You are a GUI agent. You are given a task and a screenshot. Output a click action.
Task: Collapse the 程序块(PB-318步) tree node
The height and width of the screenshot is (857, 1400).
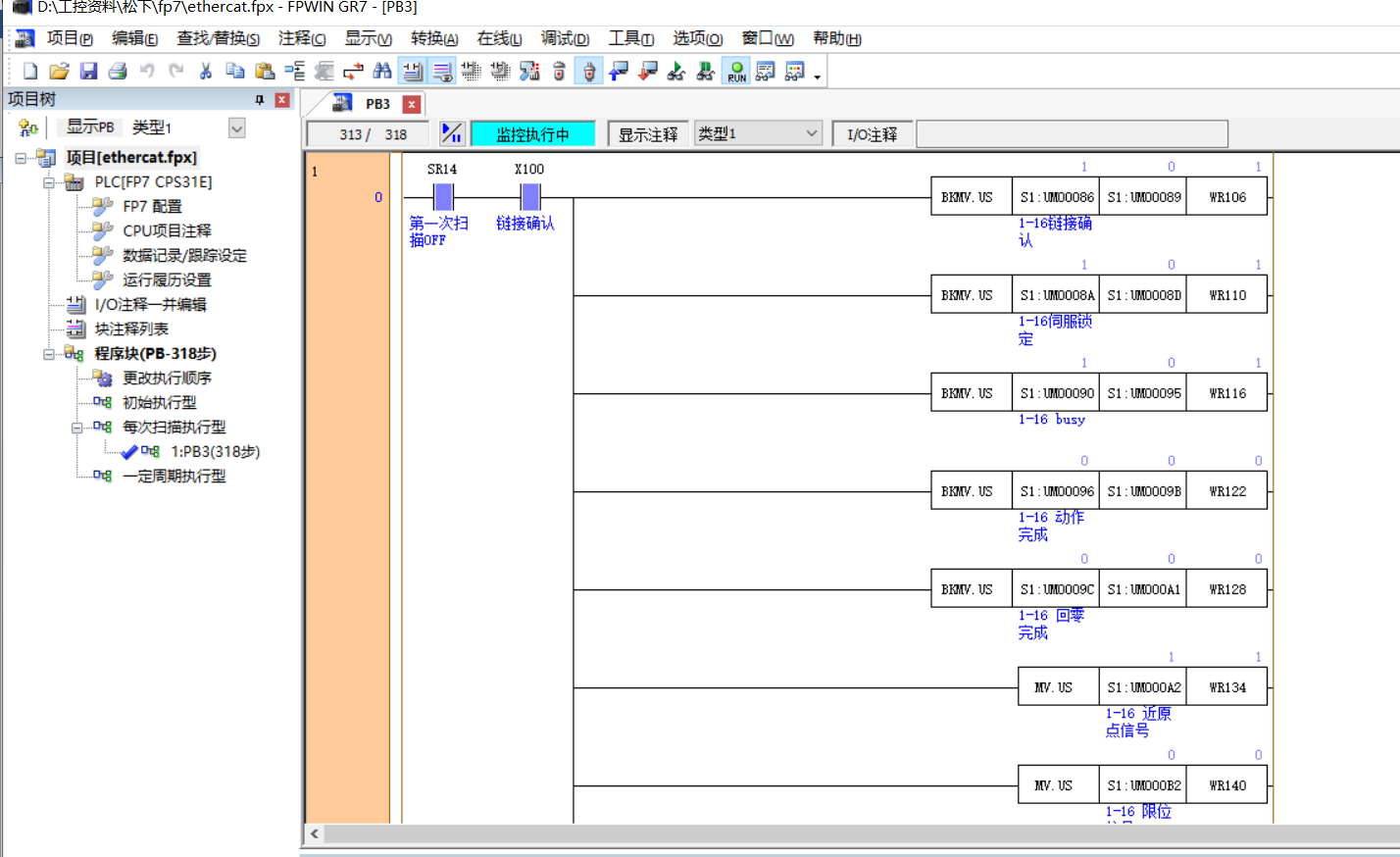pos(49,354)
